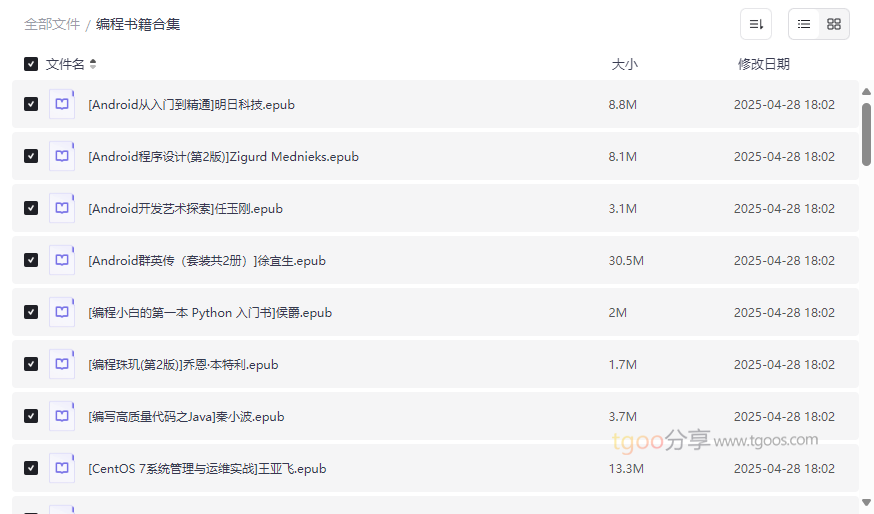Sort files using the 文件名 sort arrows
Viewport: 874px width, 514px height.
pos(93,64)
